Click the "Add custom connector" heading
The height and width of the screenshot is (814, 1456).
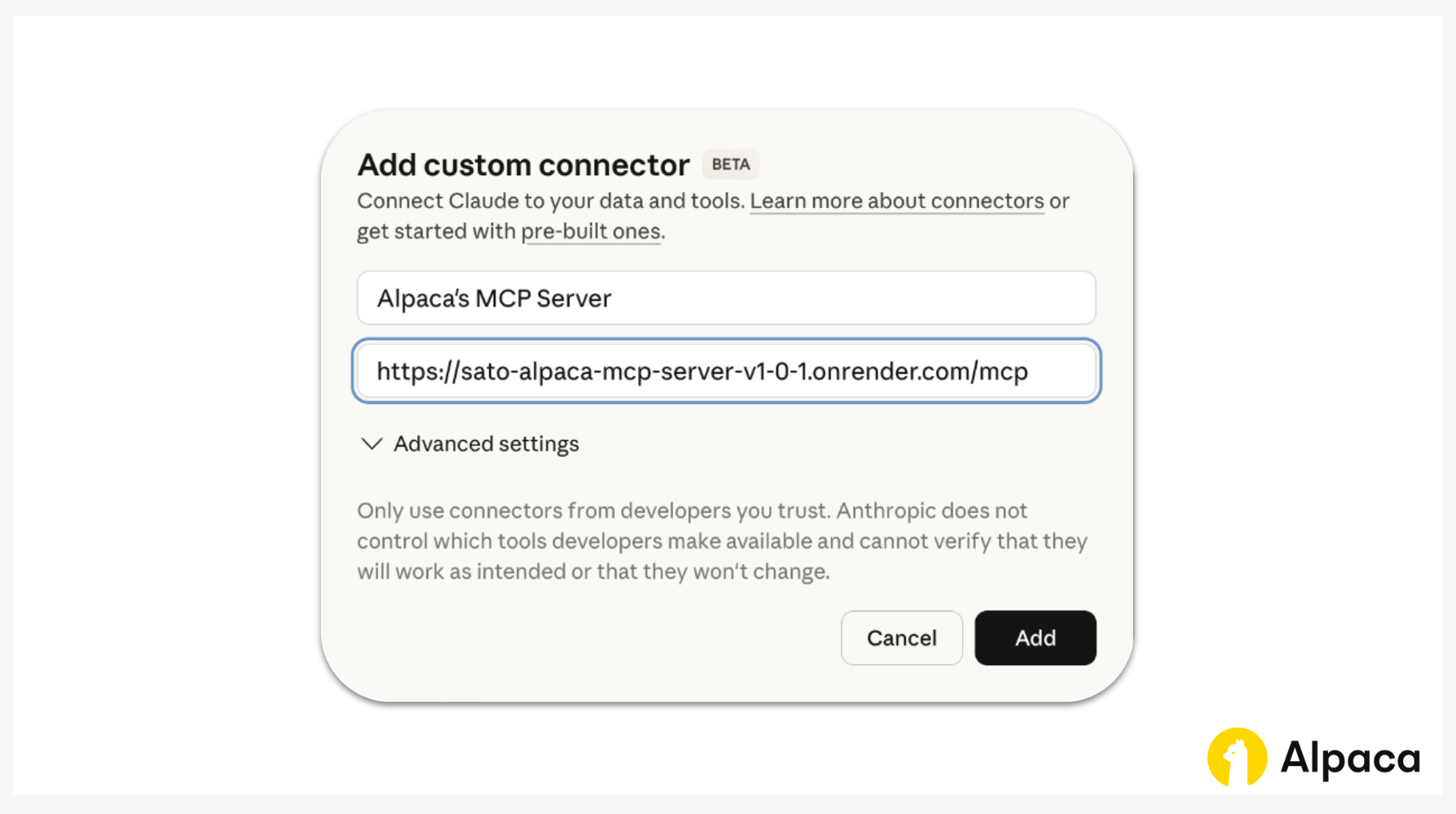tap(523, 165)
